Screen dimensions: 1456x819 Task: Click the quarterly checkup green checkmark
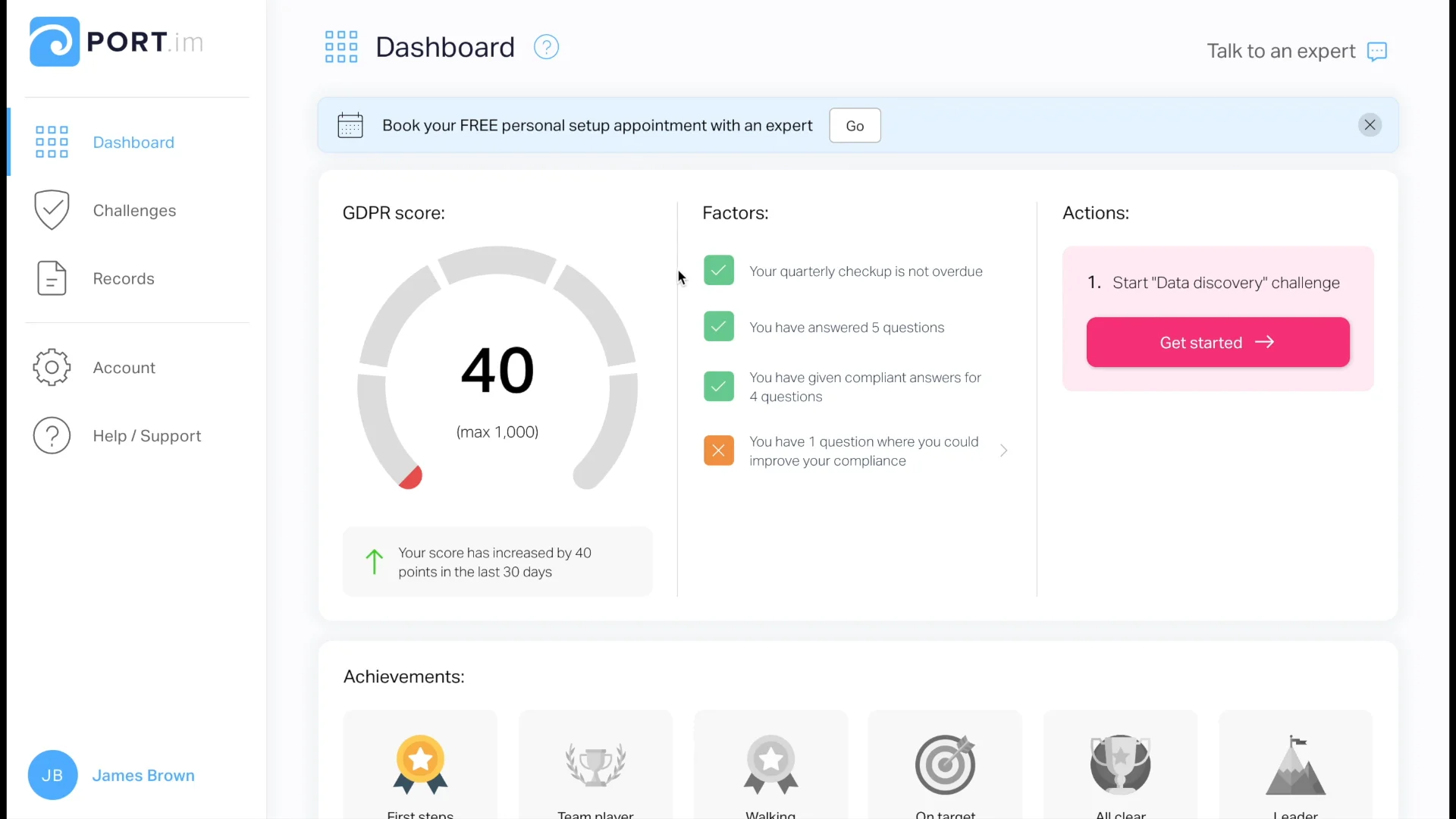pos(718,271)
